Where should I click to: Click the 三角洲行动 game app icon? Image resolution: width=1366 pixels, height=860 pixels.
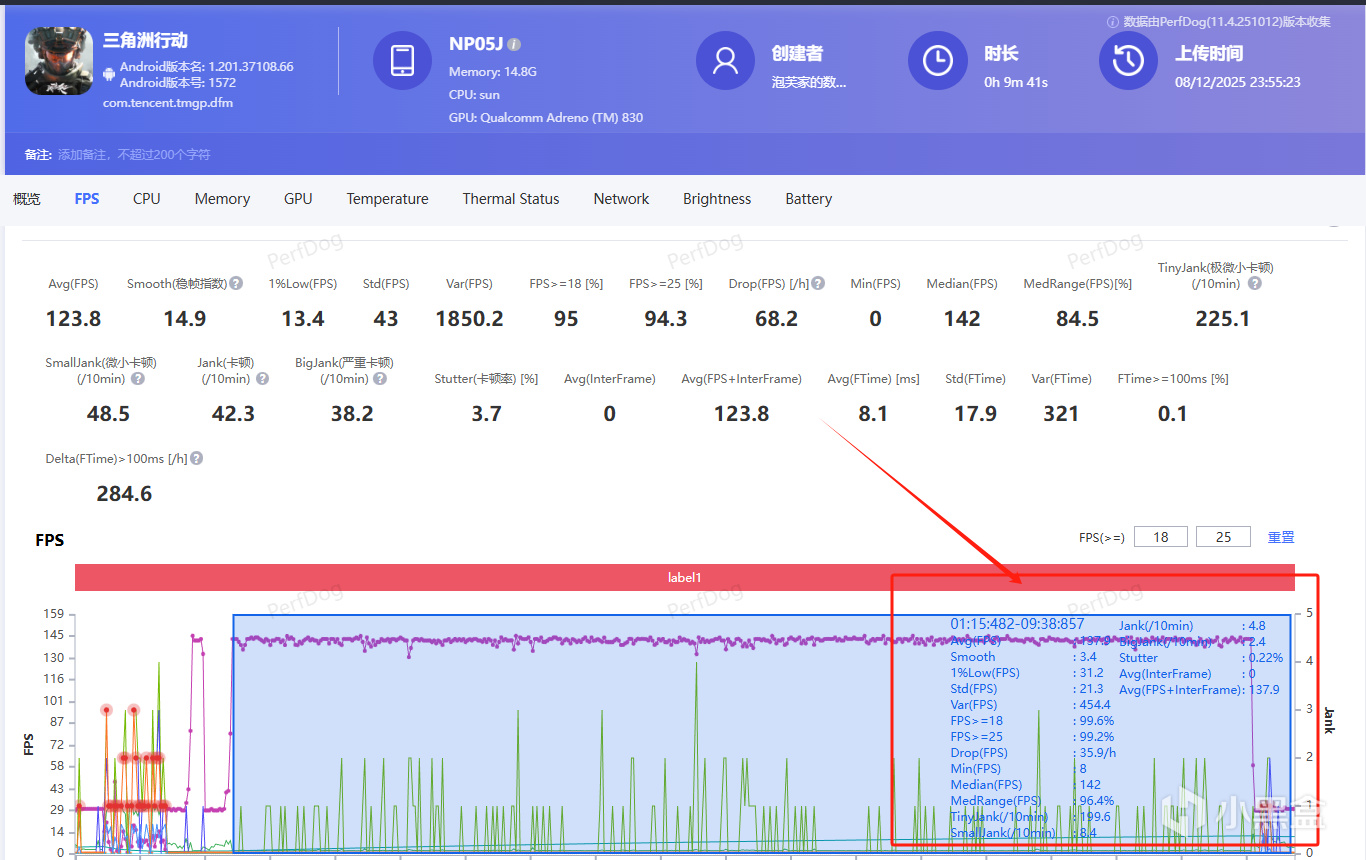[x=59, y=60]
